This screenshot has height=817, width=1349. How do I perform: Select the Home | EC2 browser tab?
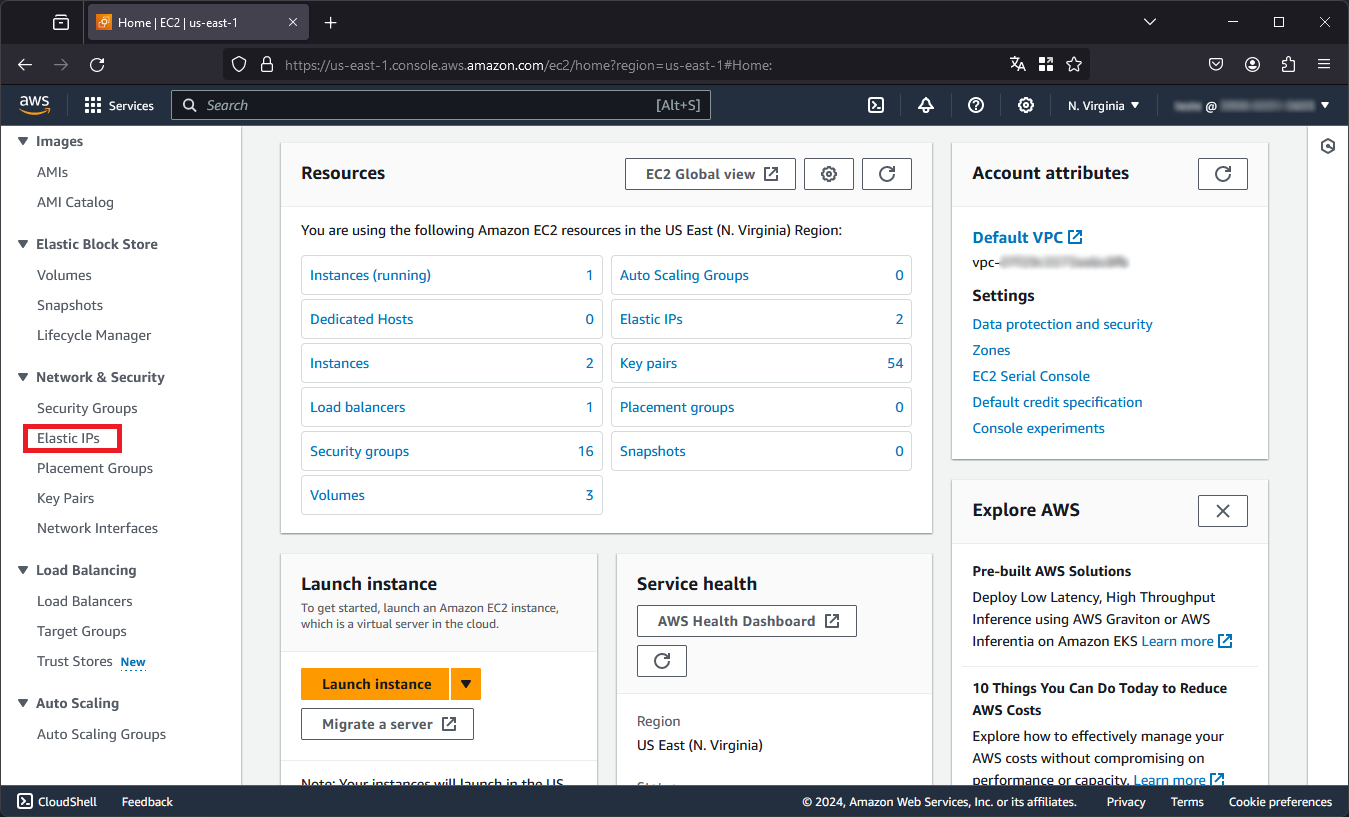click(x=197, y=22)
